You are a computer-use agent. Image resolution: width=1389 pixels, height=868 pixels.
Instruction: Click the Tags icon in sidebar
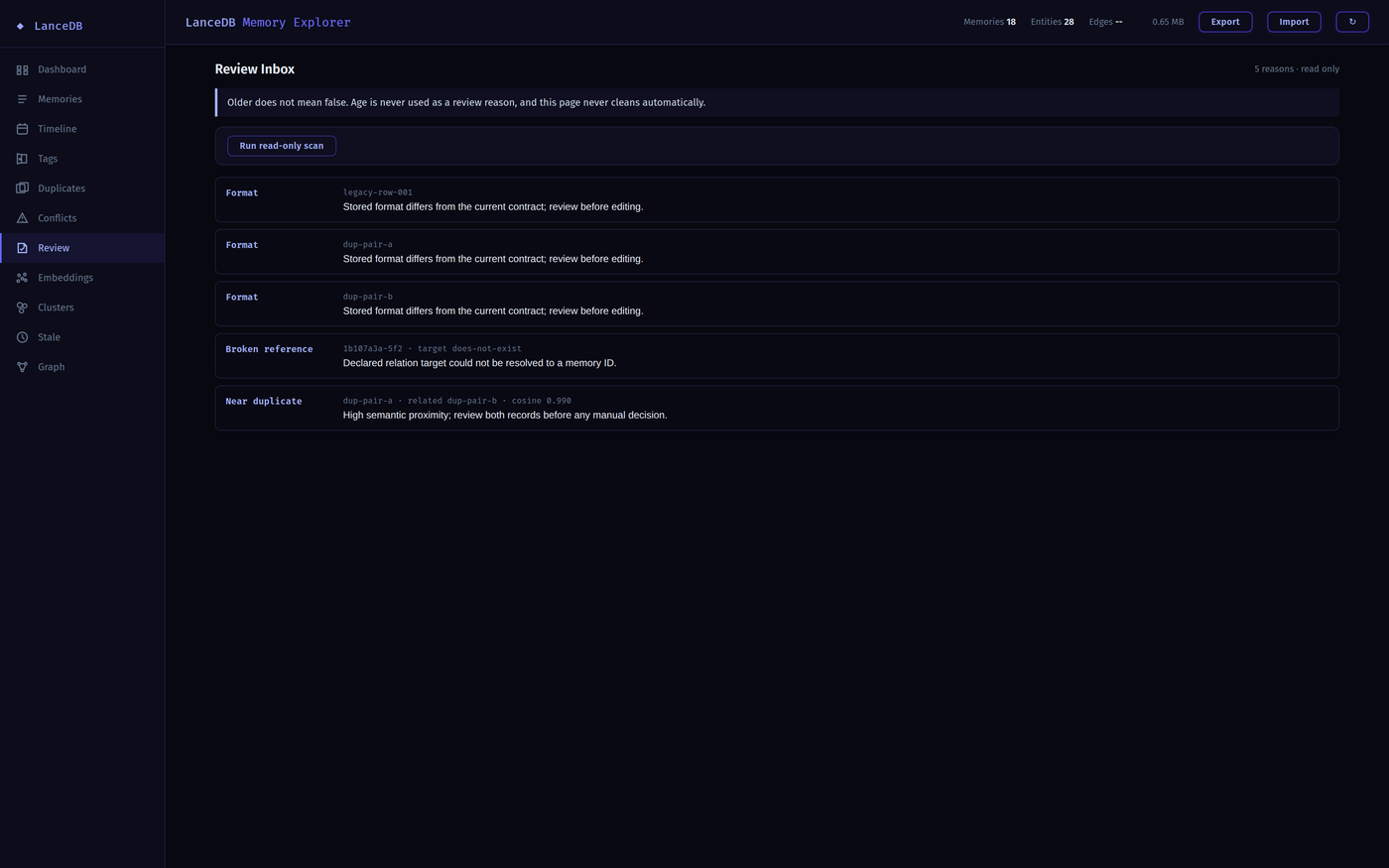click(22, 159)
